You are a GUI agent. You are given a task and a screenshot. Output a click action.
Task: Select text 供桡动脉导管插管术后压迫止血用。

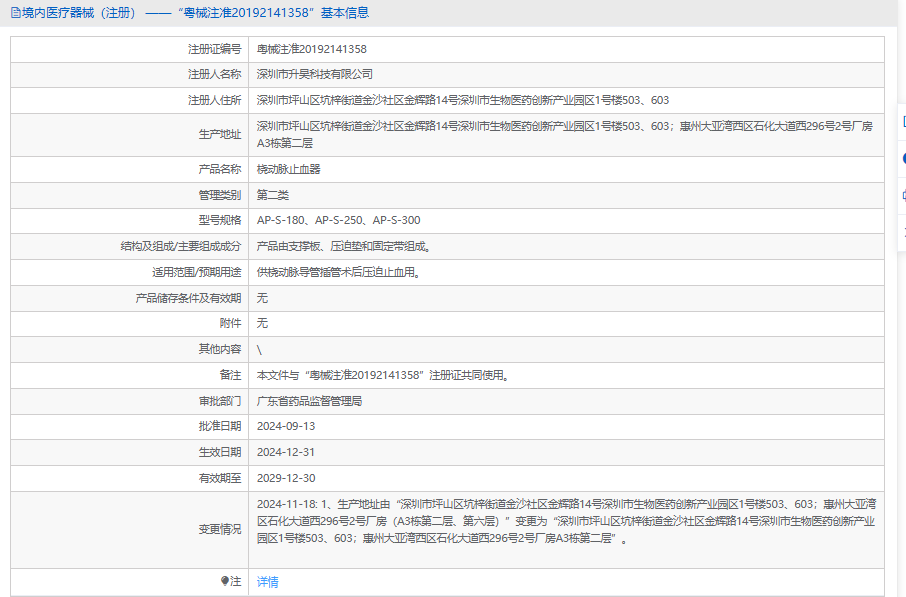[x=340, y=272]
